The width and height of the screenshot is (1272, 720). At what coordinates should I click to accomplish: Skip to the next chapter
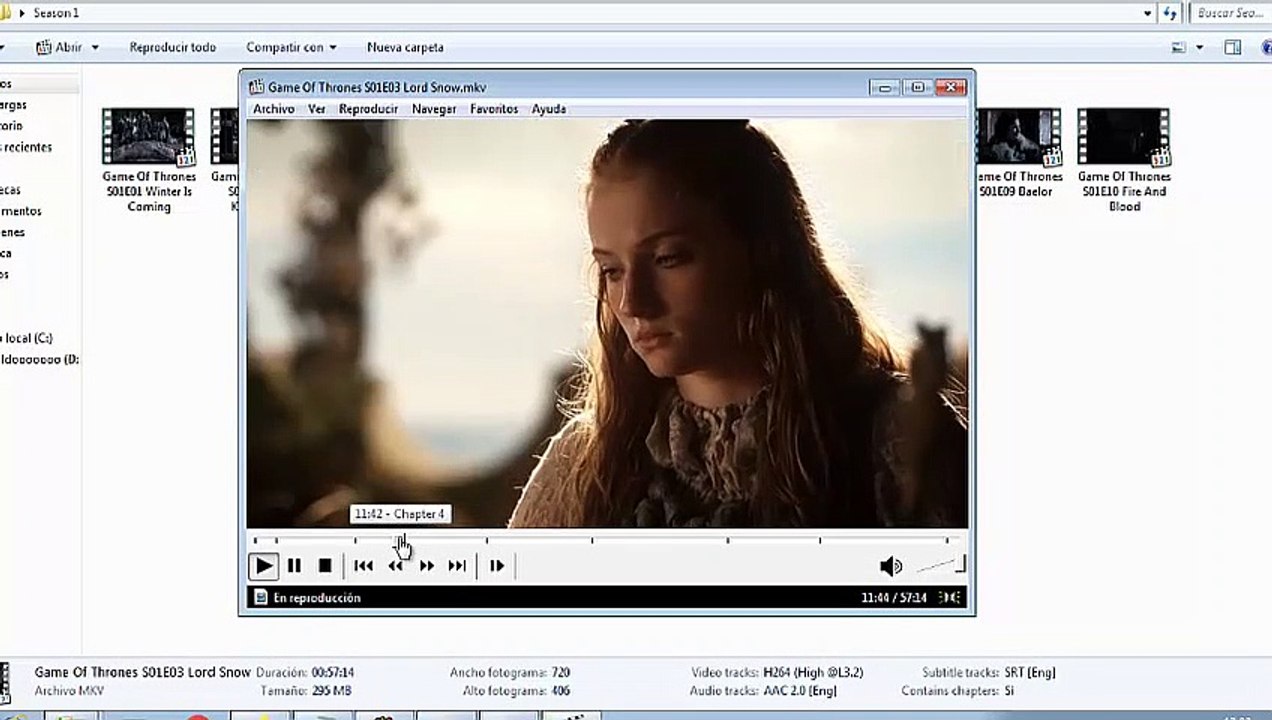457,566
